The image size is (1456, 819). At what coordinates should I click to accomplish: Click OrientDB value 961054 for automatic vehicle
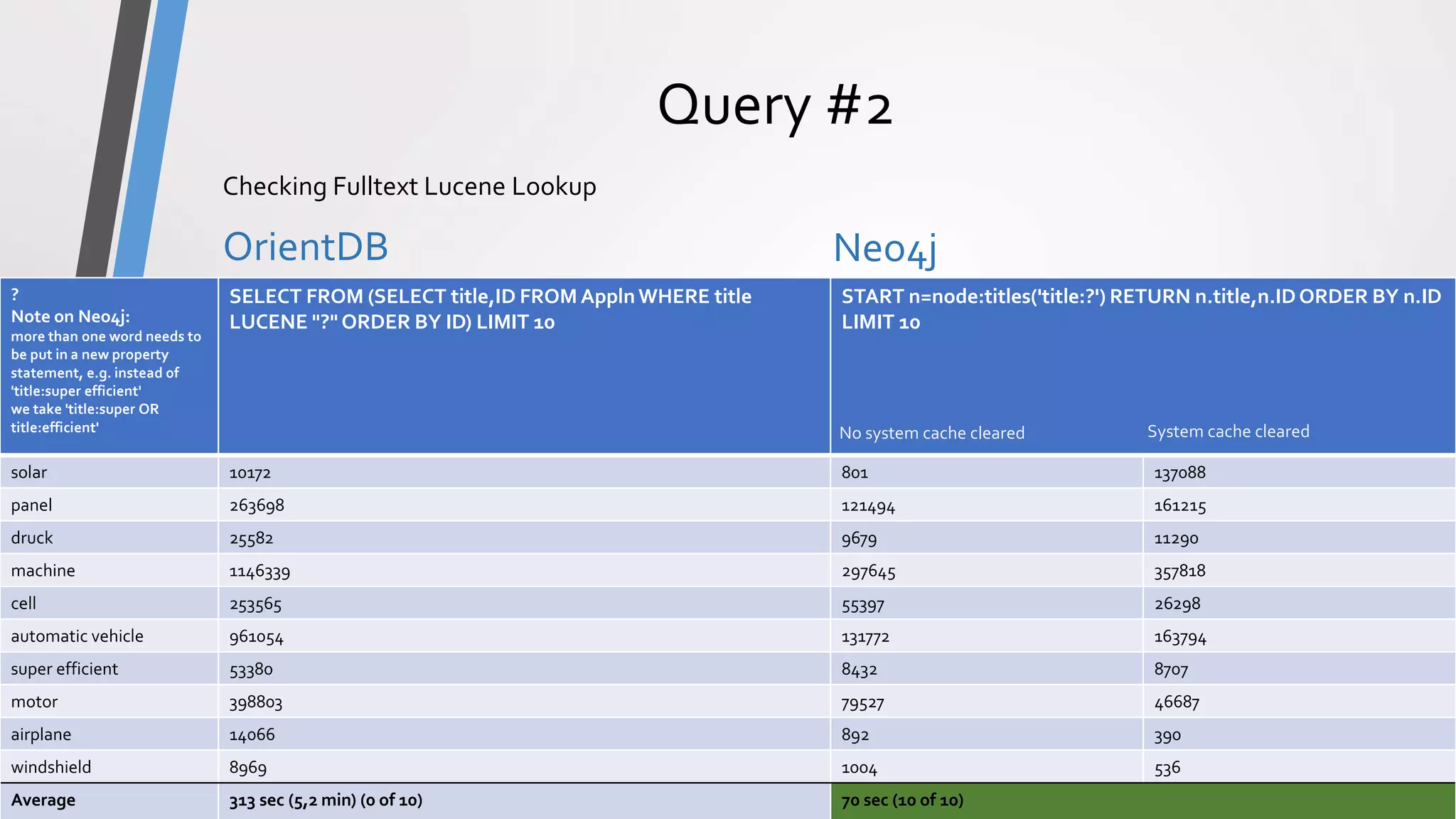(x=256, y=637)
